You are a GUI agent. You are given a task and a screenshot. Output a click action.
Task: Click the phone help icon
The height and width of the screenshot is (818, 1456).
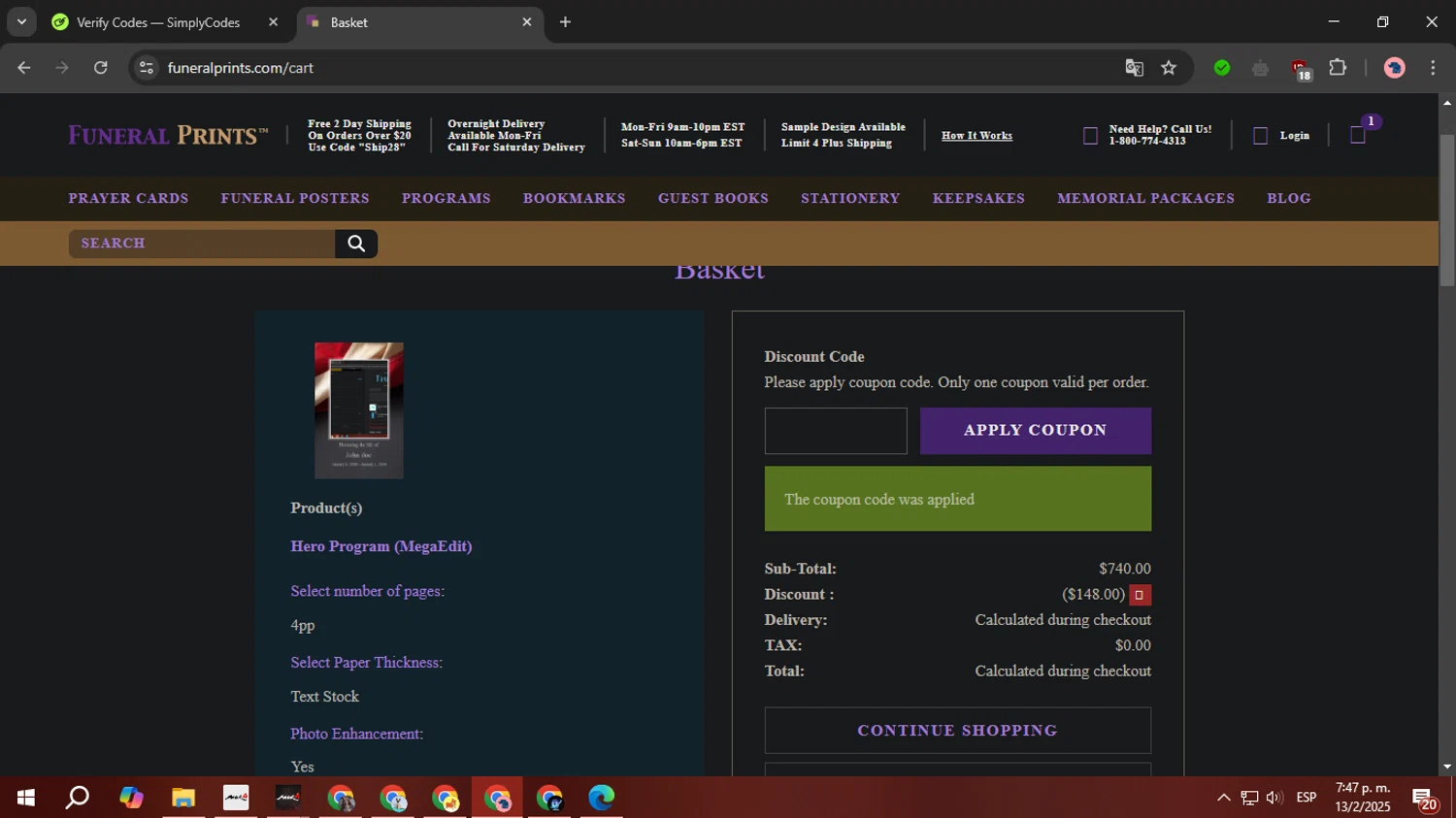(x=1090, y=136)
